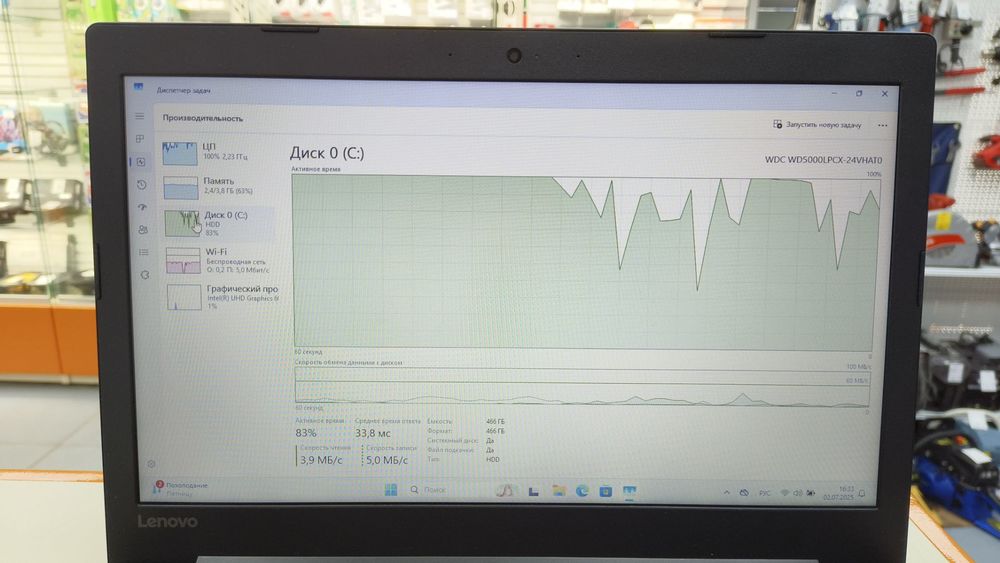Open Microsoft Edge from the taskbar

tap(583, 491)
